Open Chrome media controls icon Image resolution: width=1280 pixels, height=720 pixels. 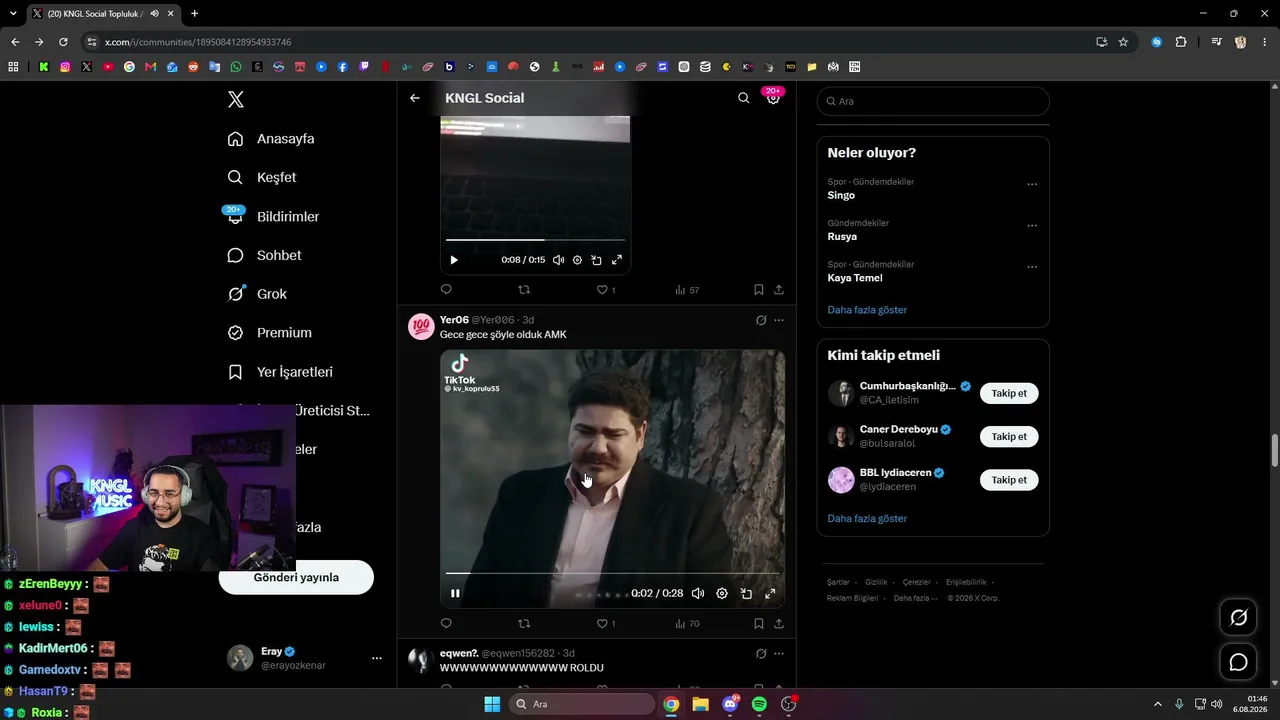point(1216,42)
